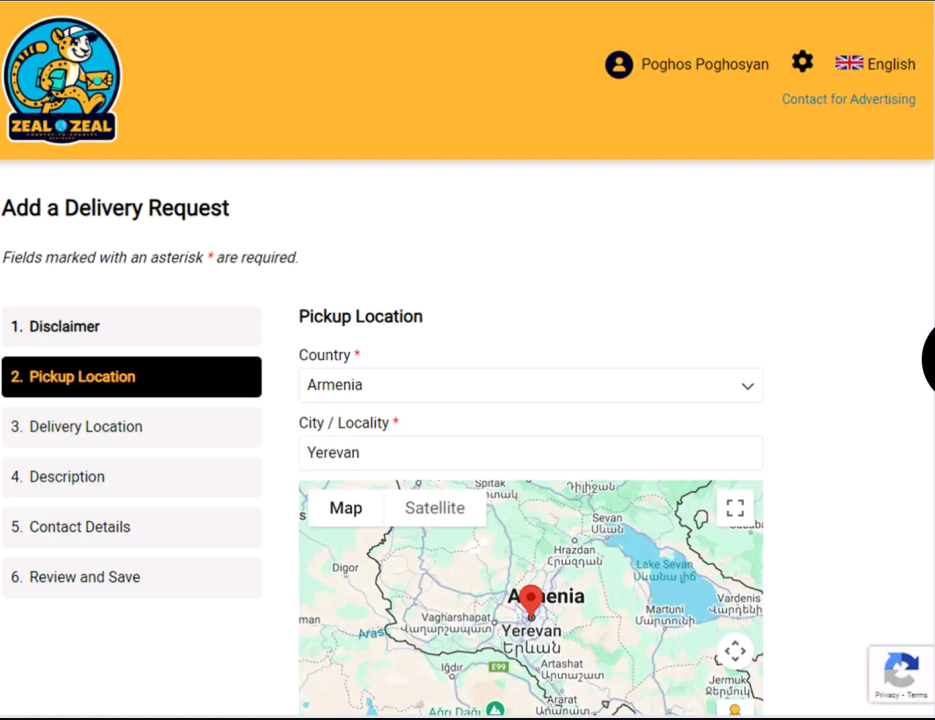Image resolution: width=935 pixels, height=720 pixels.
Task: Click Contact for Advertising link
Action: point(849,99)
